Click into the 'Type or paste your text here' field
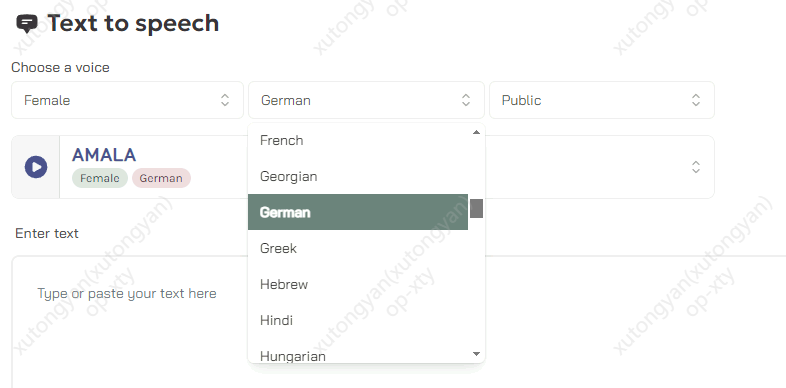Viewport: 786px width, 388px height. click(399, 322)
